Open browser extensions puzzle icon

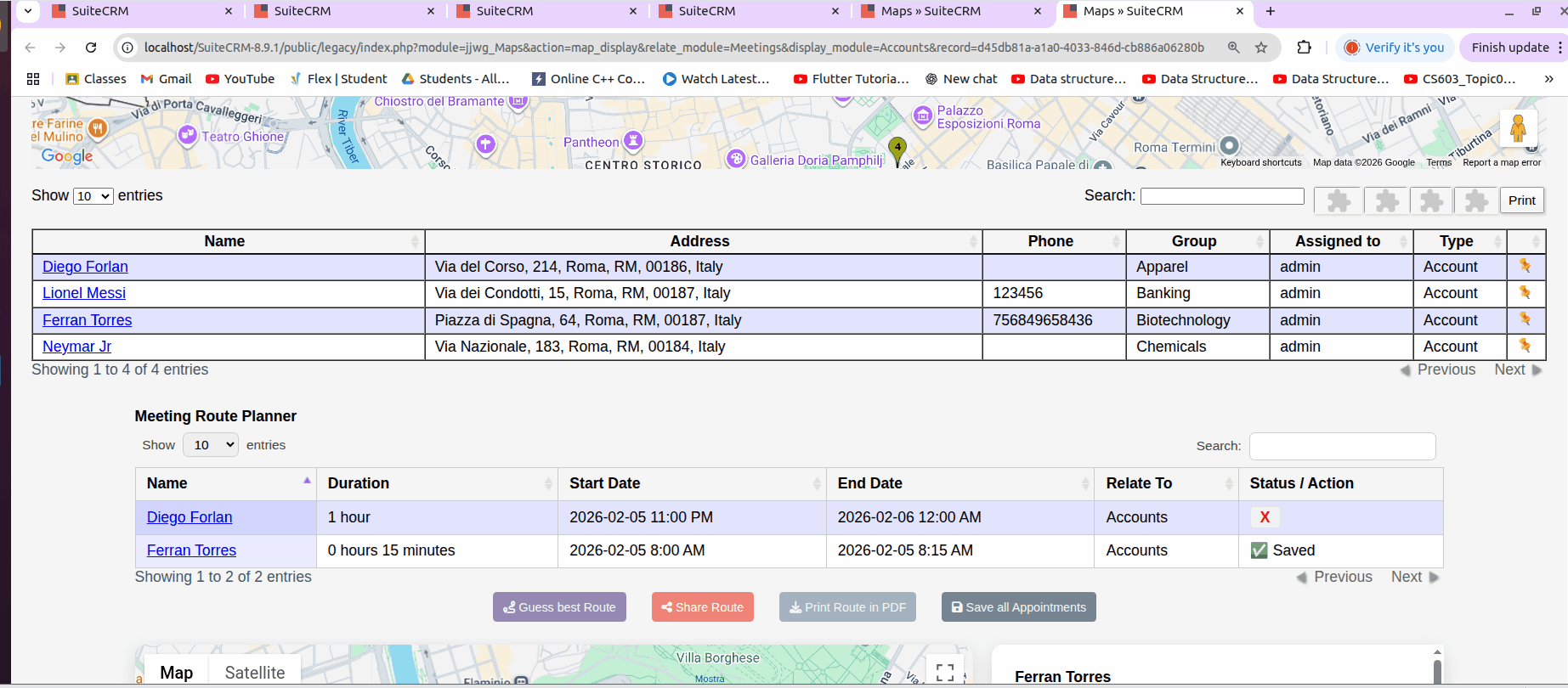click(1304, 48)
